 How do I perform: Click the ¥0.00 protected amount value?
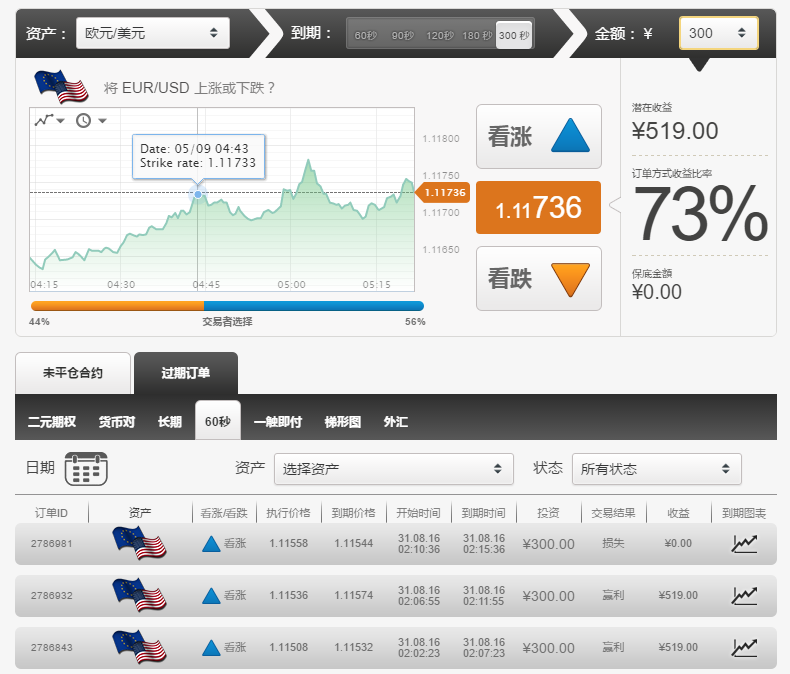click(656, 292)
